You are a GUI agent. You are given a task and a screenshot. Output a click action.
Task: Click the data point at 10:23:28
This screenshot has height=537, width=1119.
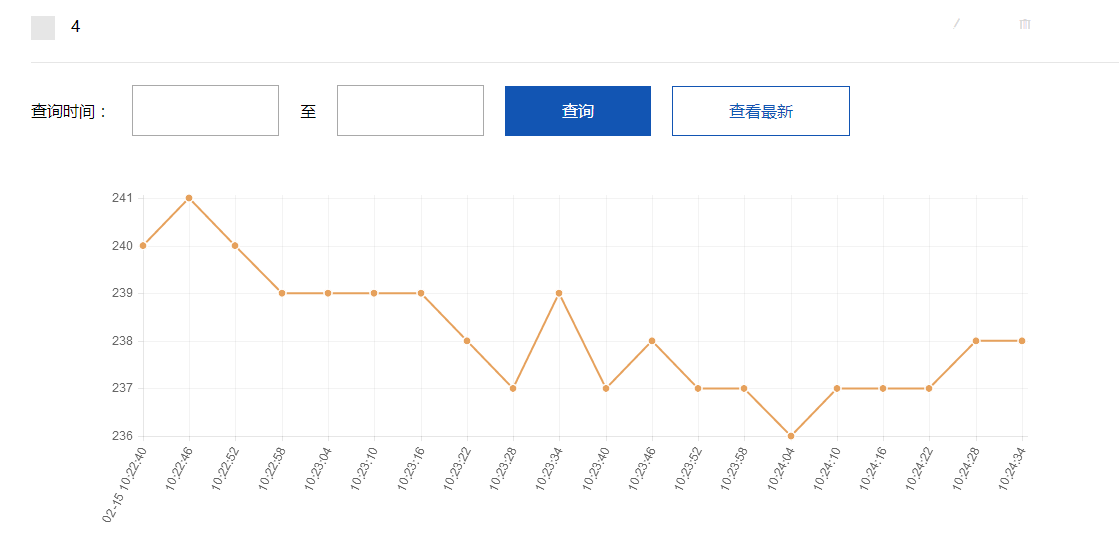513,388
